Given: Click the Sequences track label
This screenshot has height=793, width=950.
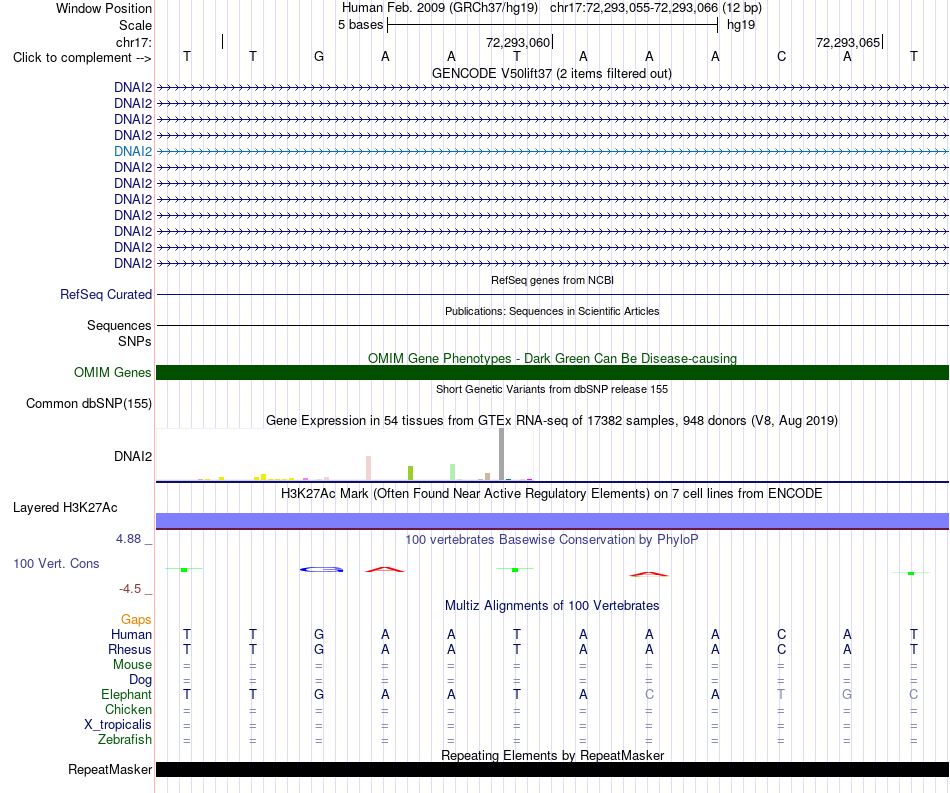Looking at the screenshot, I should tap(119, 325).
